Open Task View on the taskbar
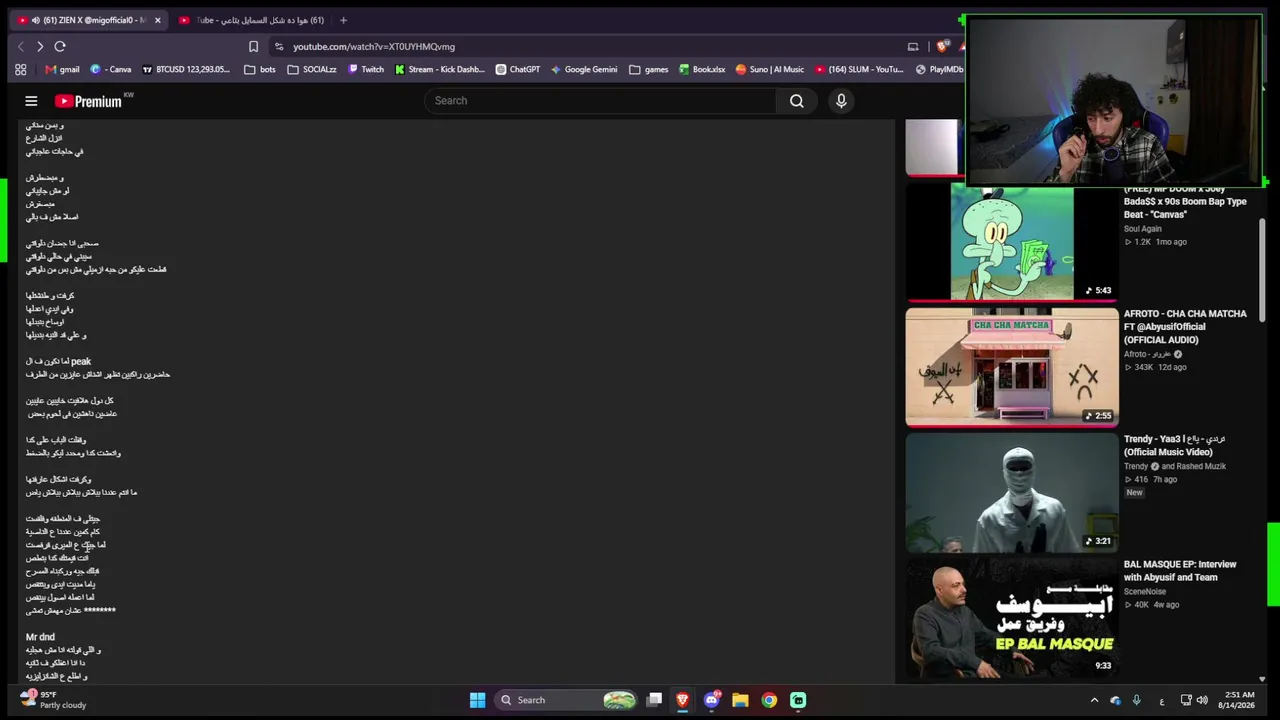 point(654,700)
